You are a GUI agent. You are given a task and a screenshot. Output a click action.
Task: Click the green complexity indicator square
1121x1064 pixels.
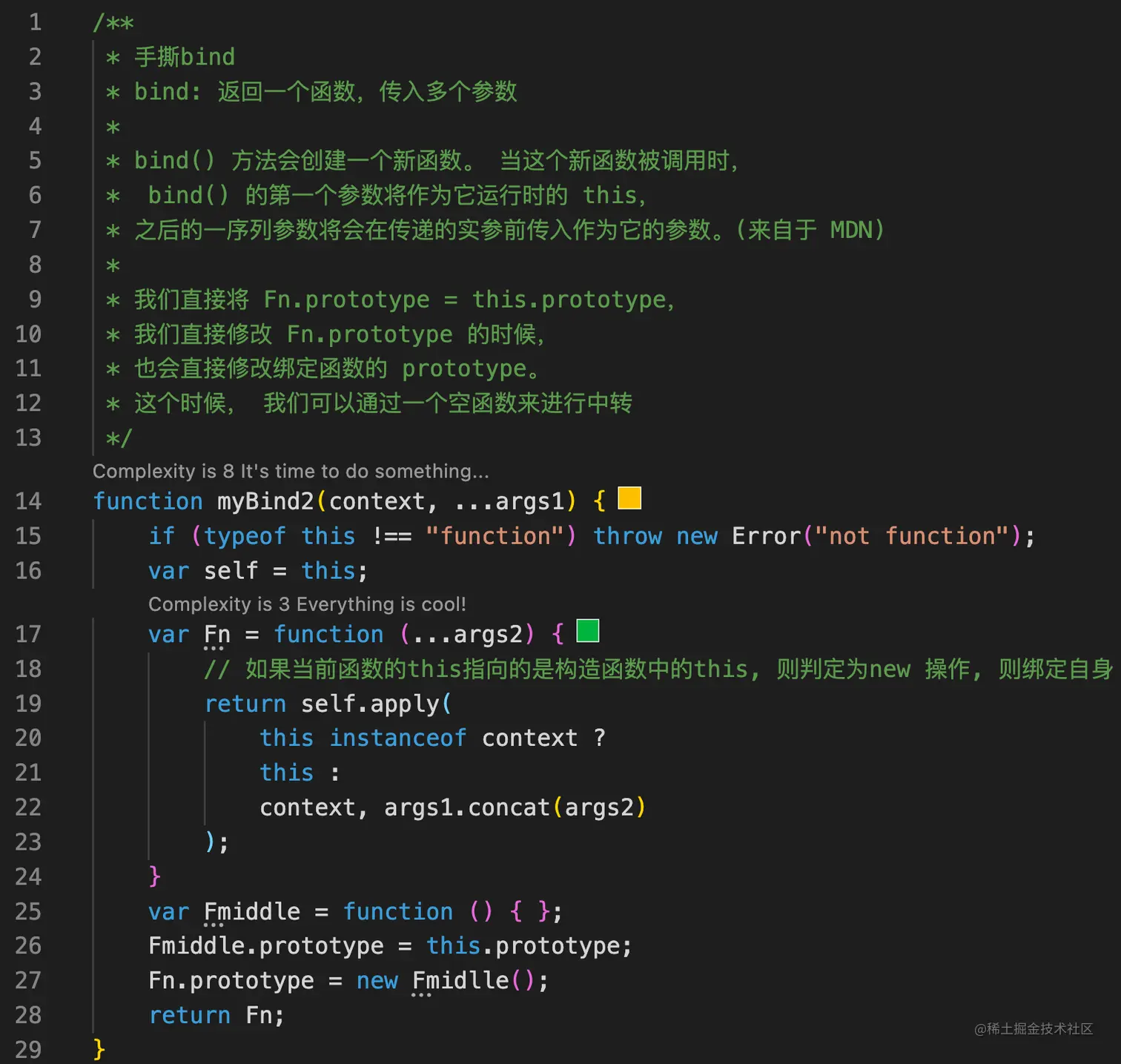[x=587, y=631]
